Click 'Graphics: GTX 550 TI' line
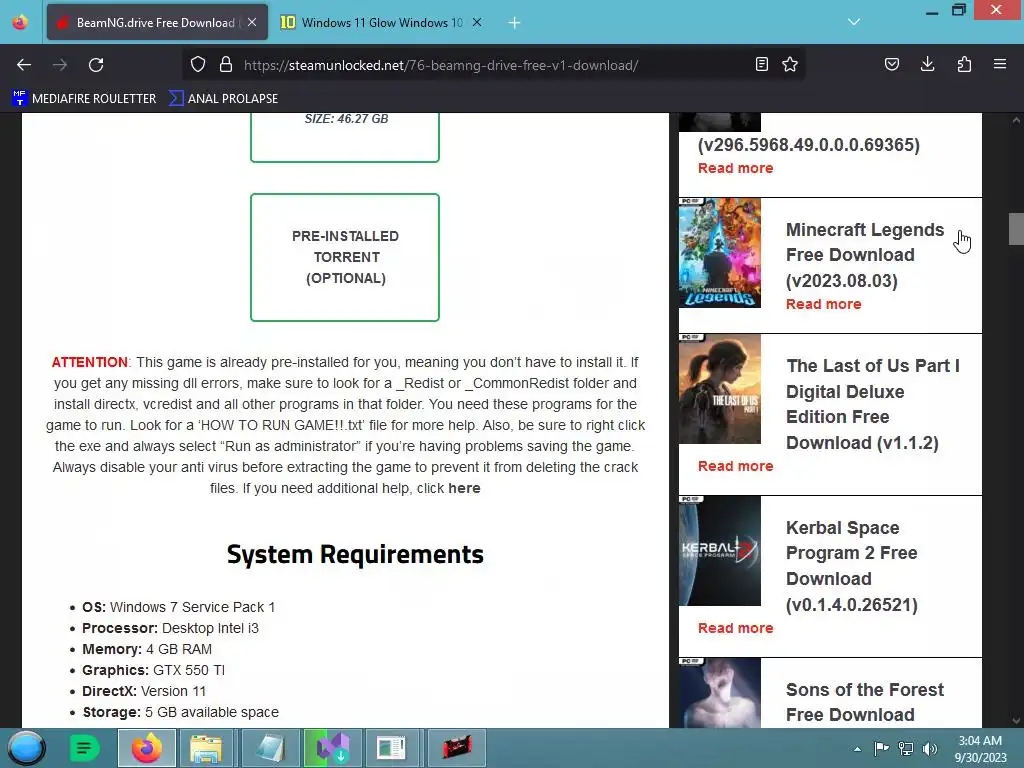Image resolution: width=1024 pixels, height=768 pixels. [x=153, y=671]
